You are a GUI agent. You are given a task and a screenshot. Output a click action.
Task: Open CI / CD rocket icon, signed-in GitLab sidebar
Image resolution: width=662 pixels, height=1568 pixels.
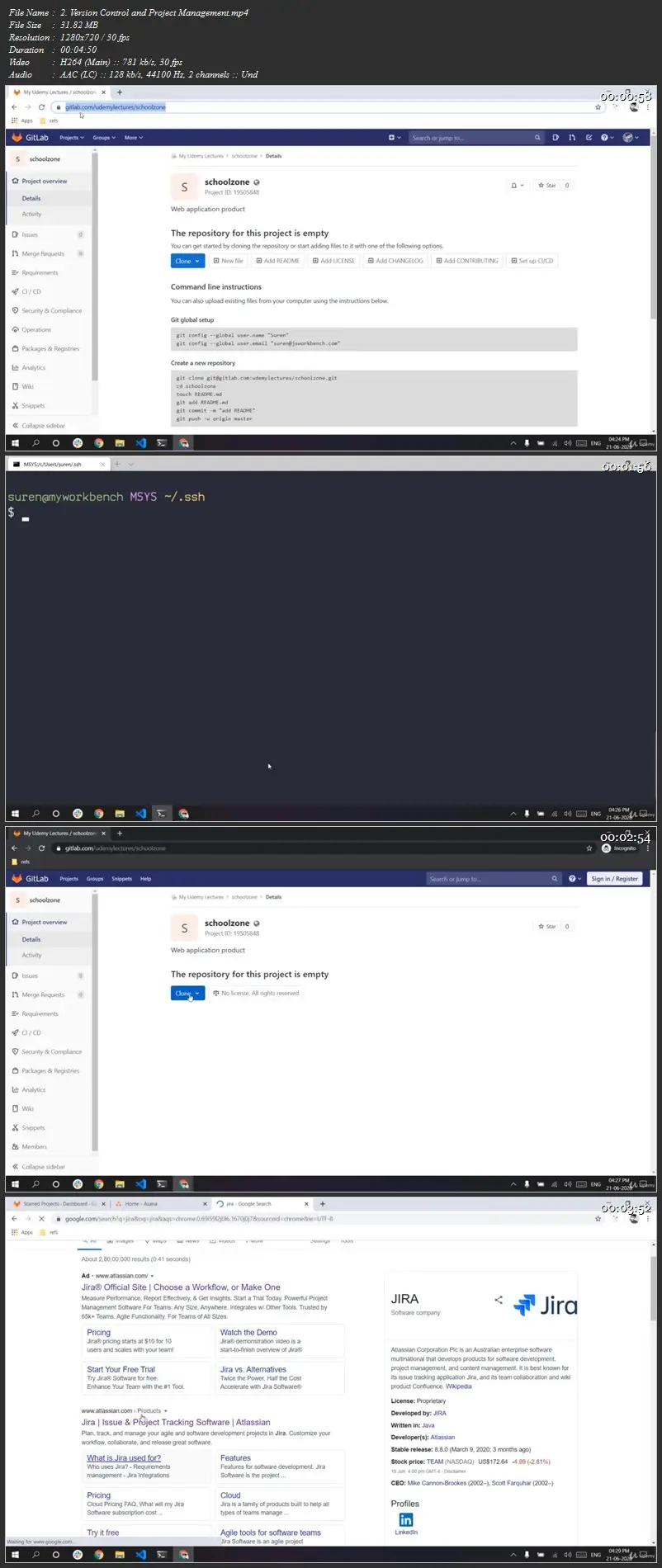click(16, 292)
